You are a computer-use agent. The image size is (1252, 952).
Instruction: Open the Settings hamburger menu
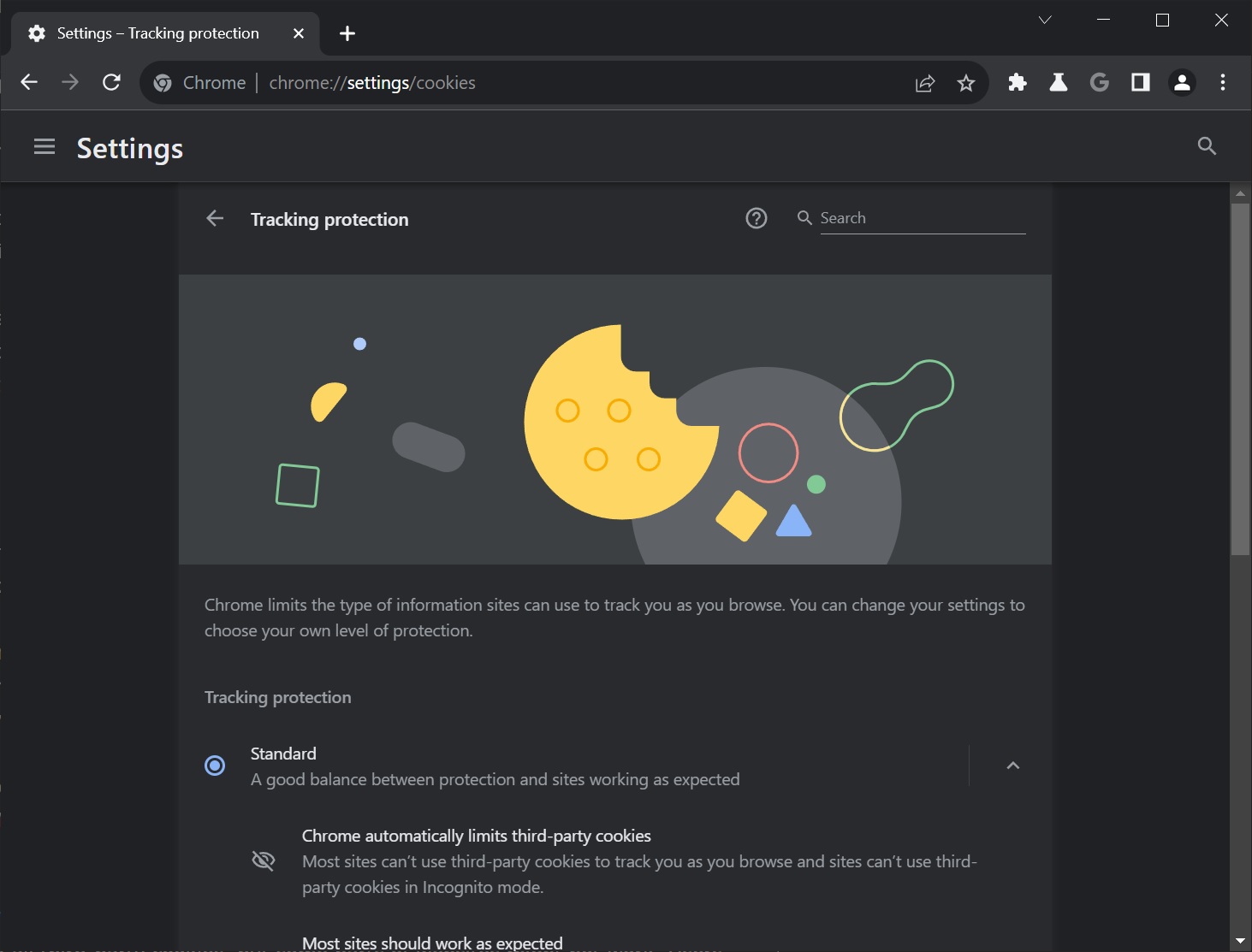45,147
